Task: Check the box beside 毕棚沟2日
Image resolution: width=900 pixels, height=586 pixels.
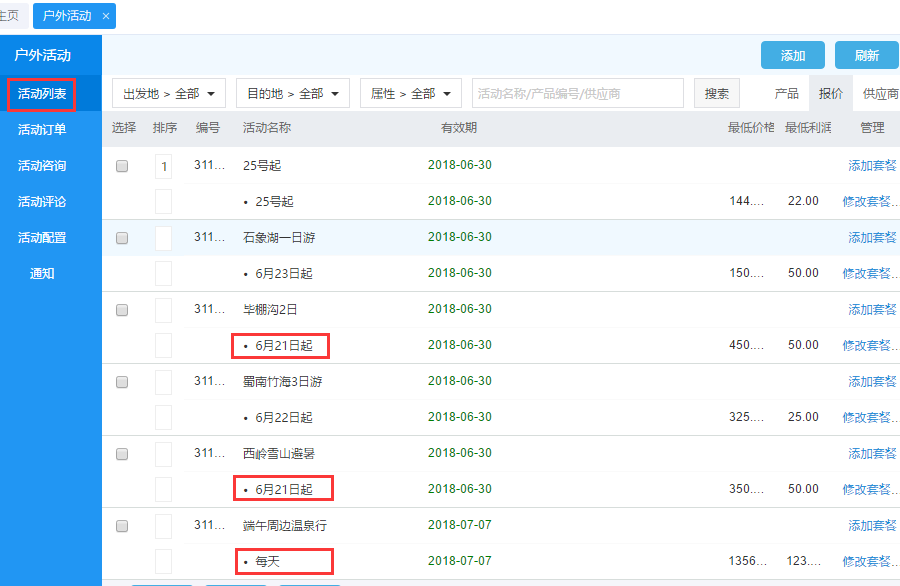Action: [122, 310]
